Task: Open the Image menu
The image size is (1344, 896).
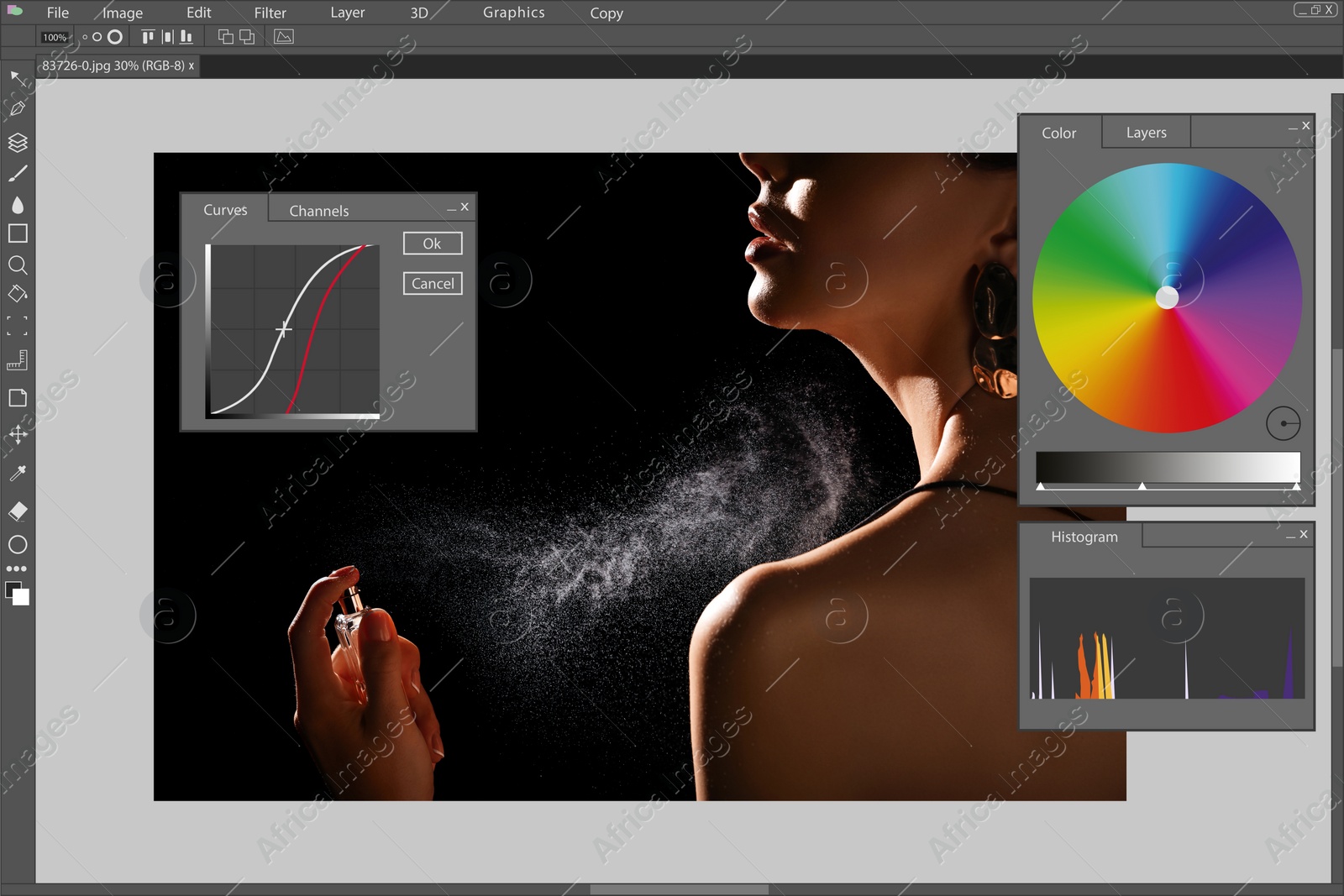Action: (x=123, y=13)
